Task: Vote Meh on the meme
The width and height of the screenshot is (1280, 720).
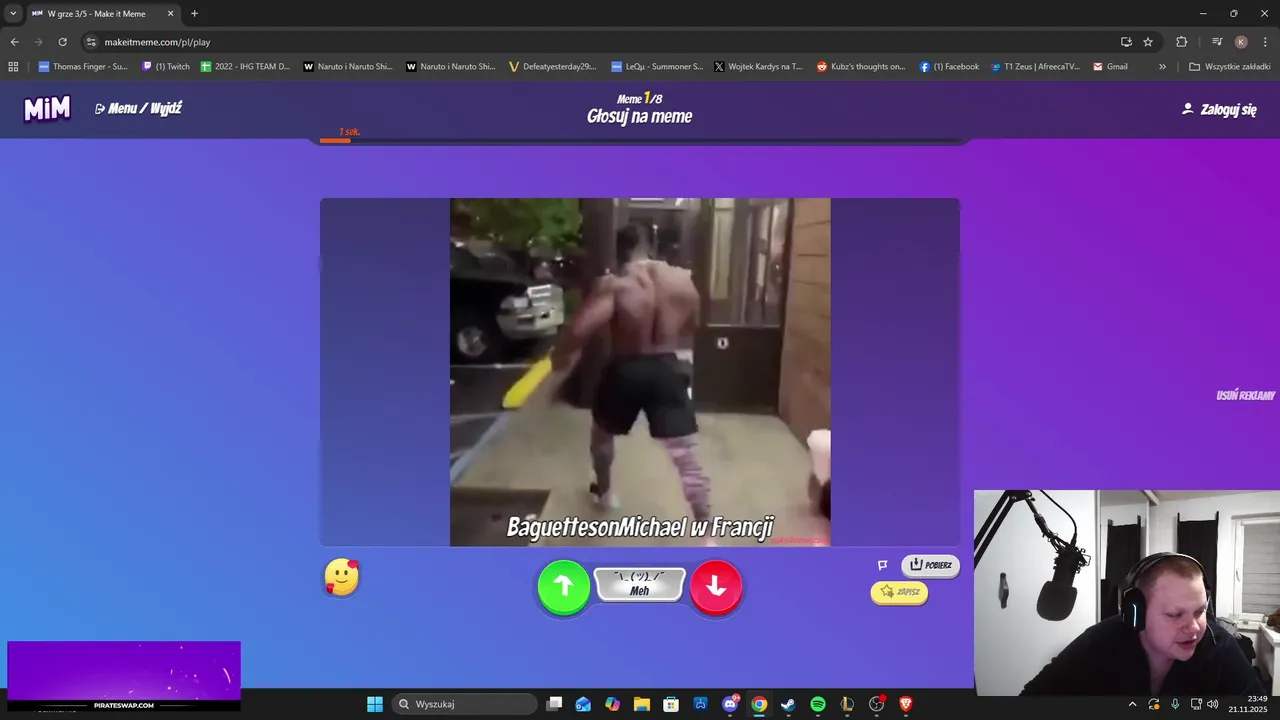Action: pyautogui.click(x=640, y=585)
